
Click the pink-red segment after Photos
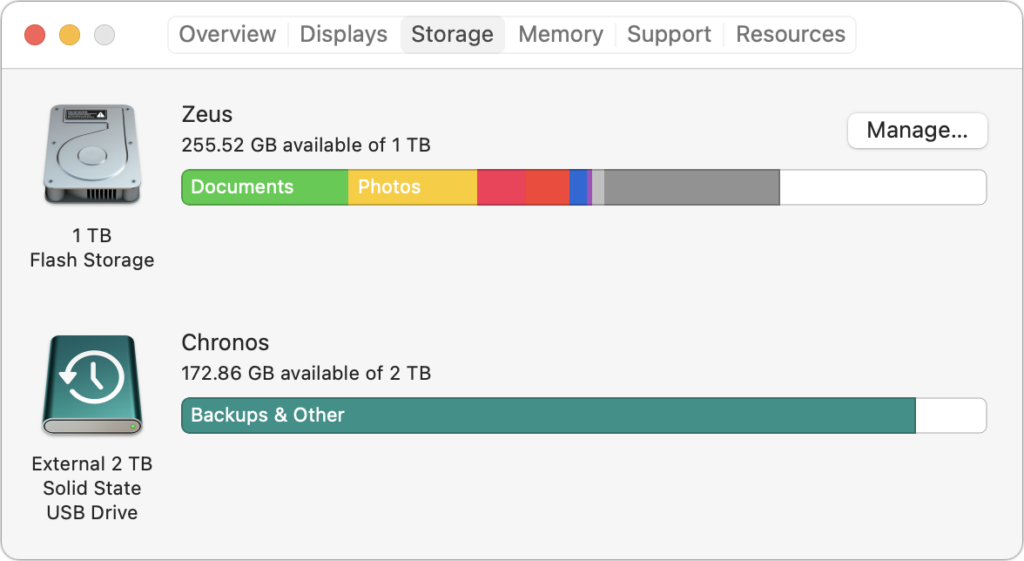coord(501,187)
